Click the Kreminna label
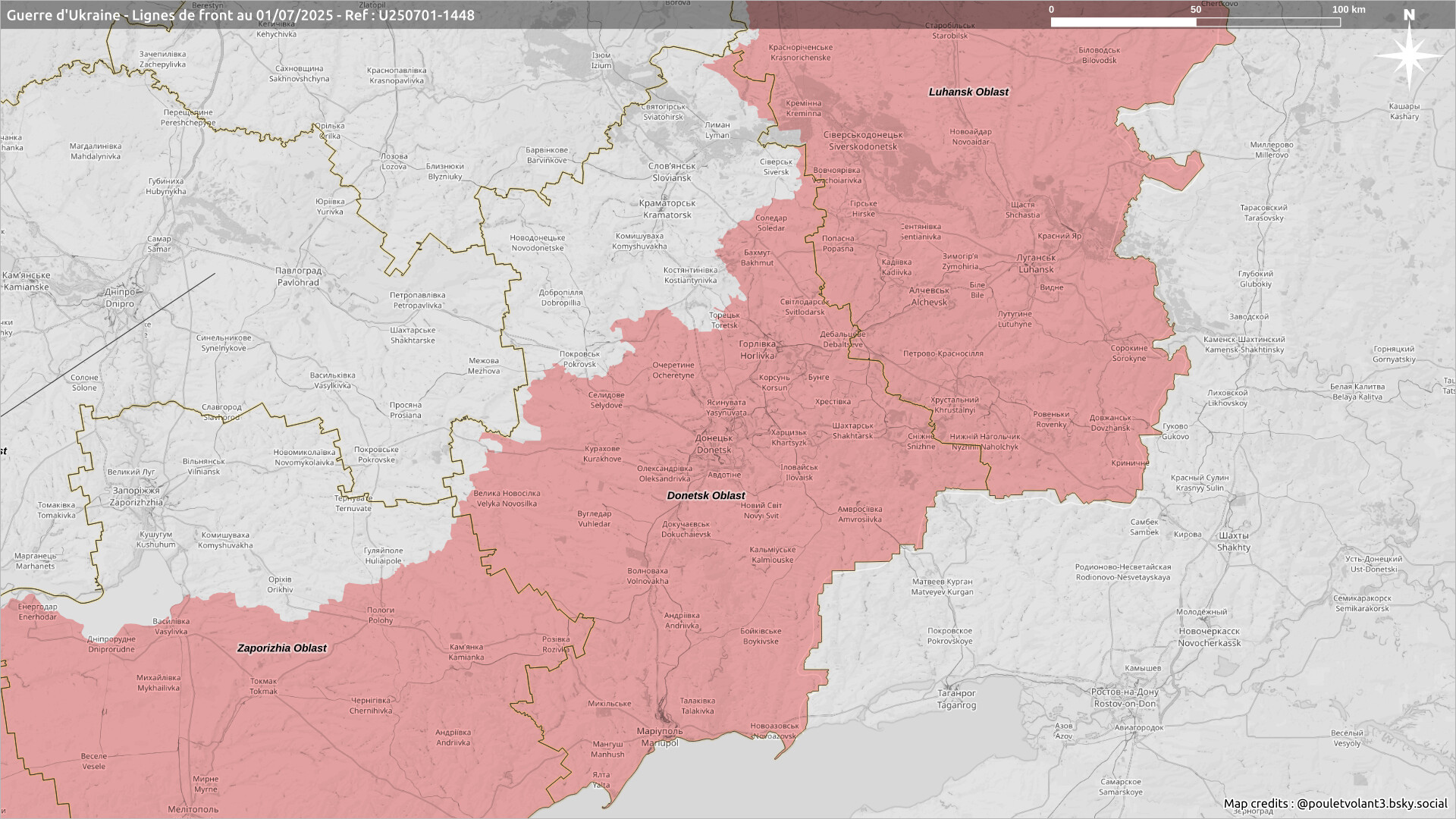 pyautogui.click(x=804, y=108)
